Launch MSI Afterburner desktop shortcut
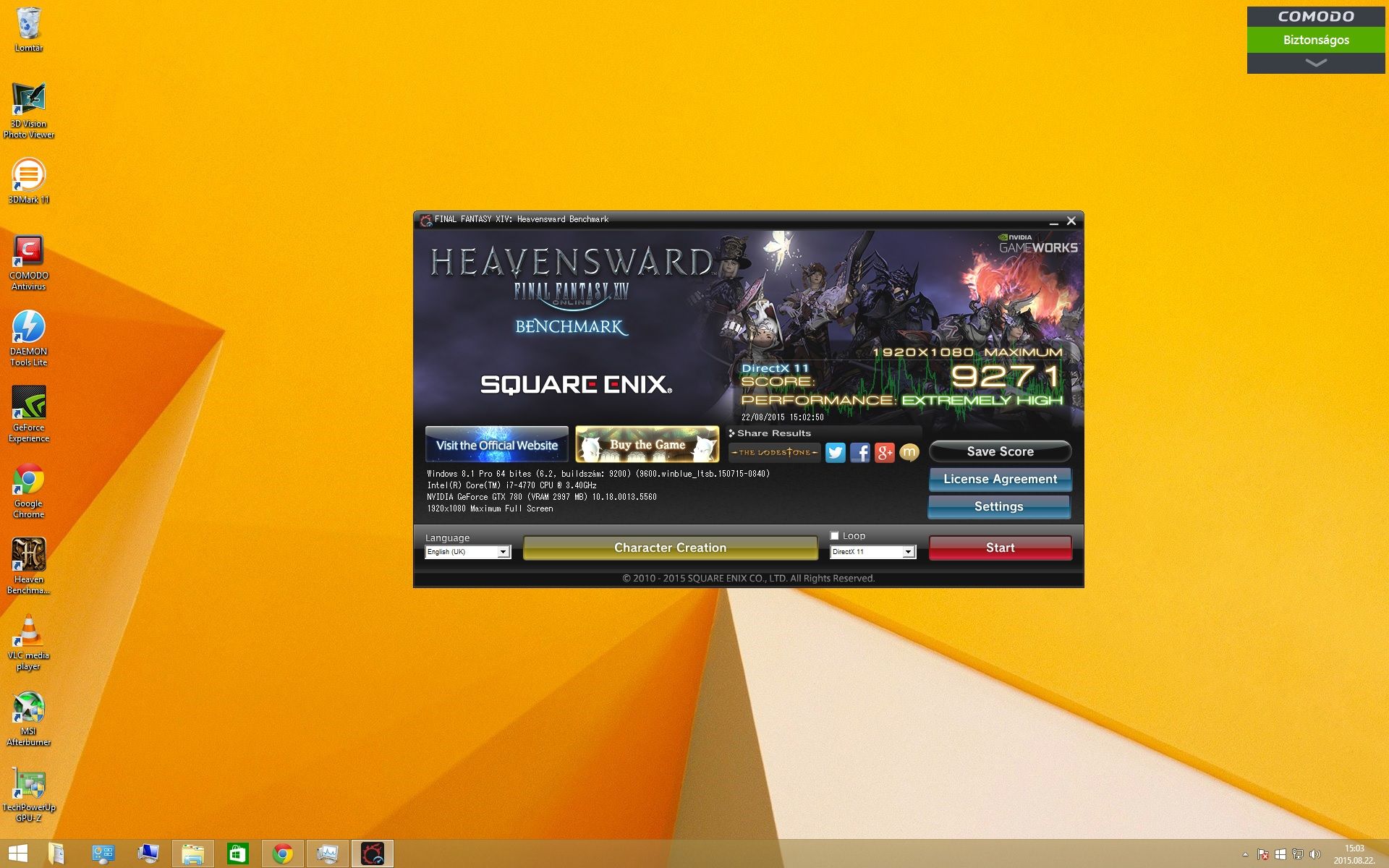This screenshot has width=1389, height=868. tap(29, 718)
